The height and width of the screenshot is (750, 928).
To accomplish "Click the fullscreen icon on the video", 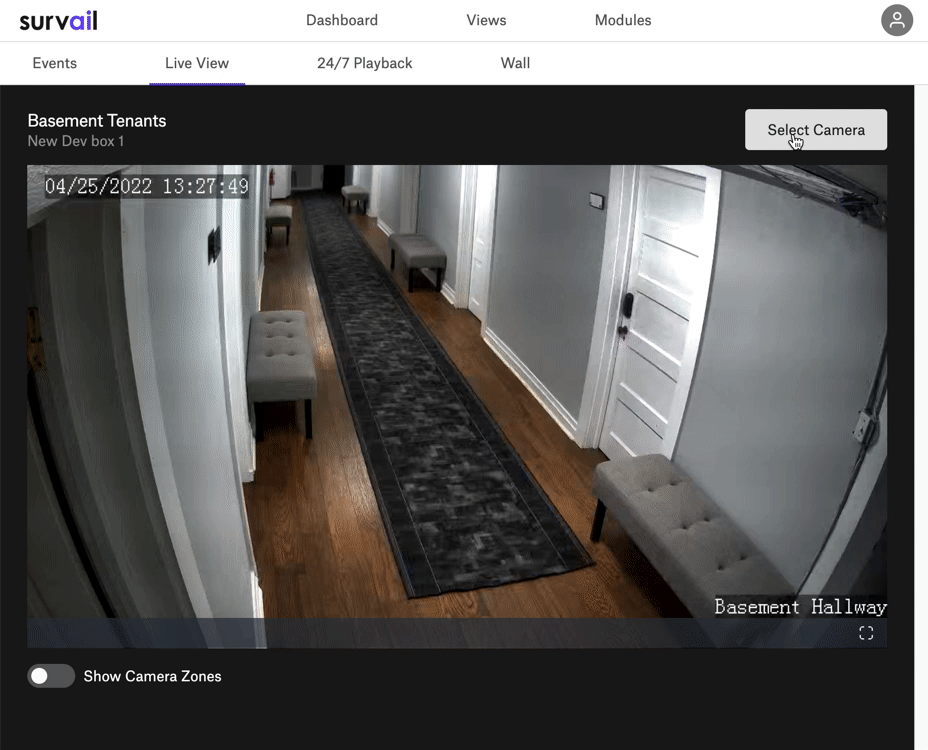I will tap(866, 633).
